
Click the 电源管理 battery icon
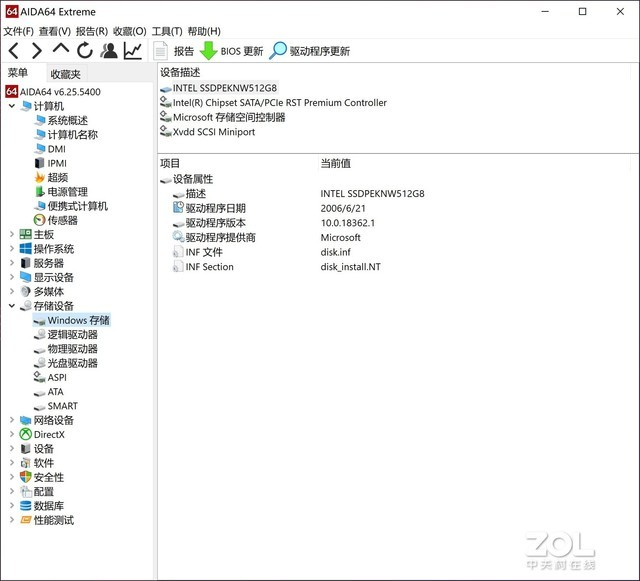coord(40,191)
